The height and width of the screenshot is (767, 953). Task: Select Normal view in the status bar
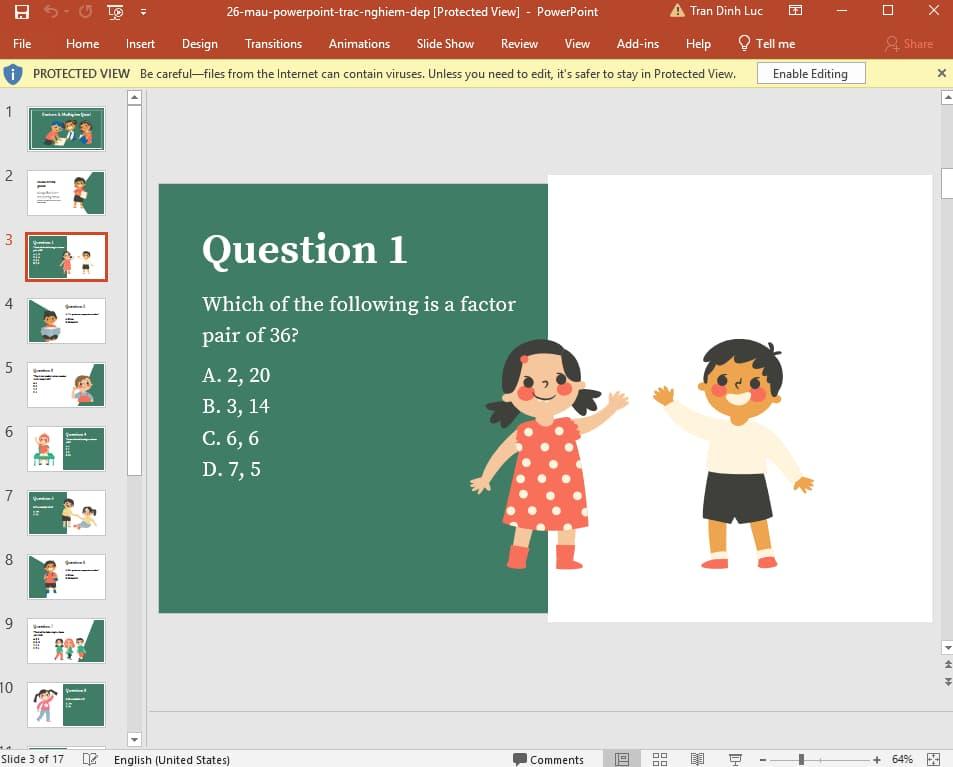[x=621, y=759]
